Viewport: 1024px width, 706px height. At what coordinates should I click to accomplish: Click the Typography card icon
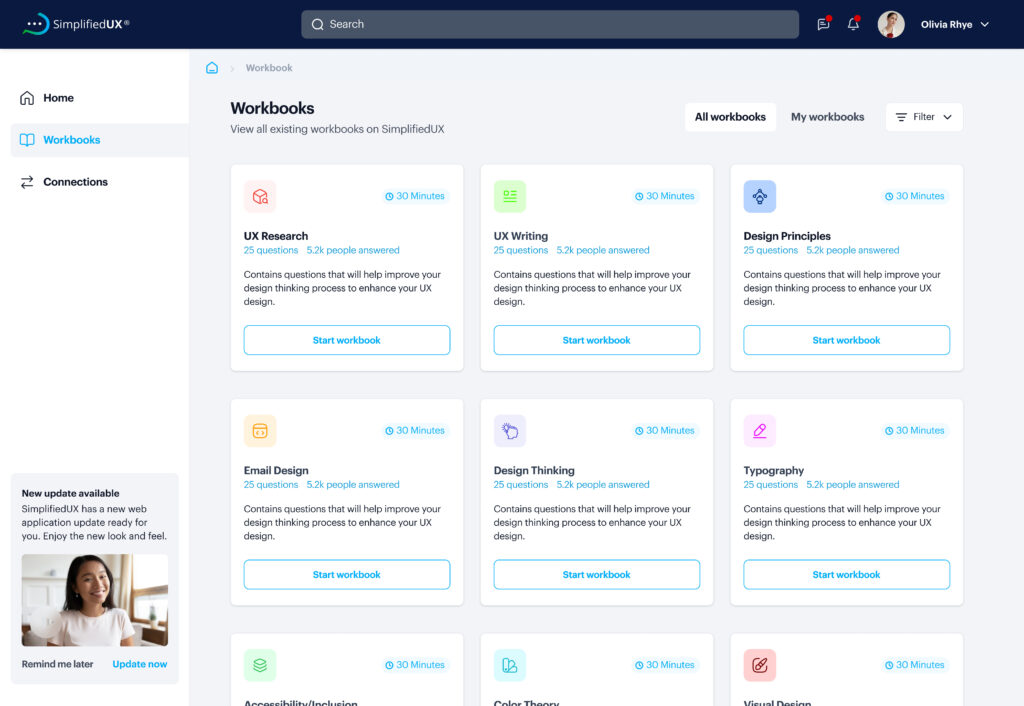pyautogui.click(x=760, y=430)
